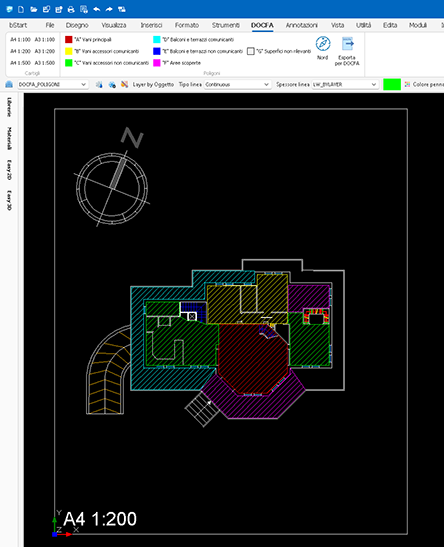
Task: Click the Nord compass icon
Action: tap(323, 44)
